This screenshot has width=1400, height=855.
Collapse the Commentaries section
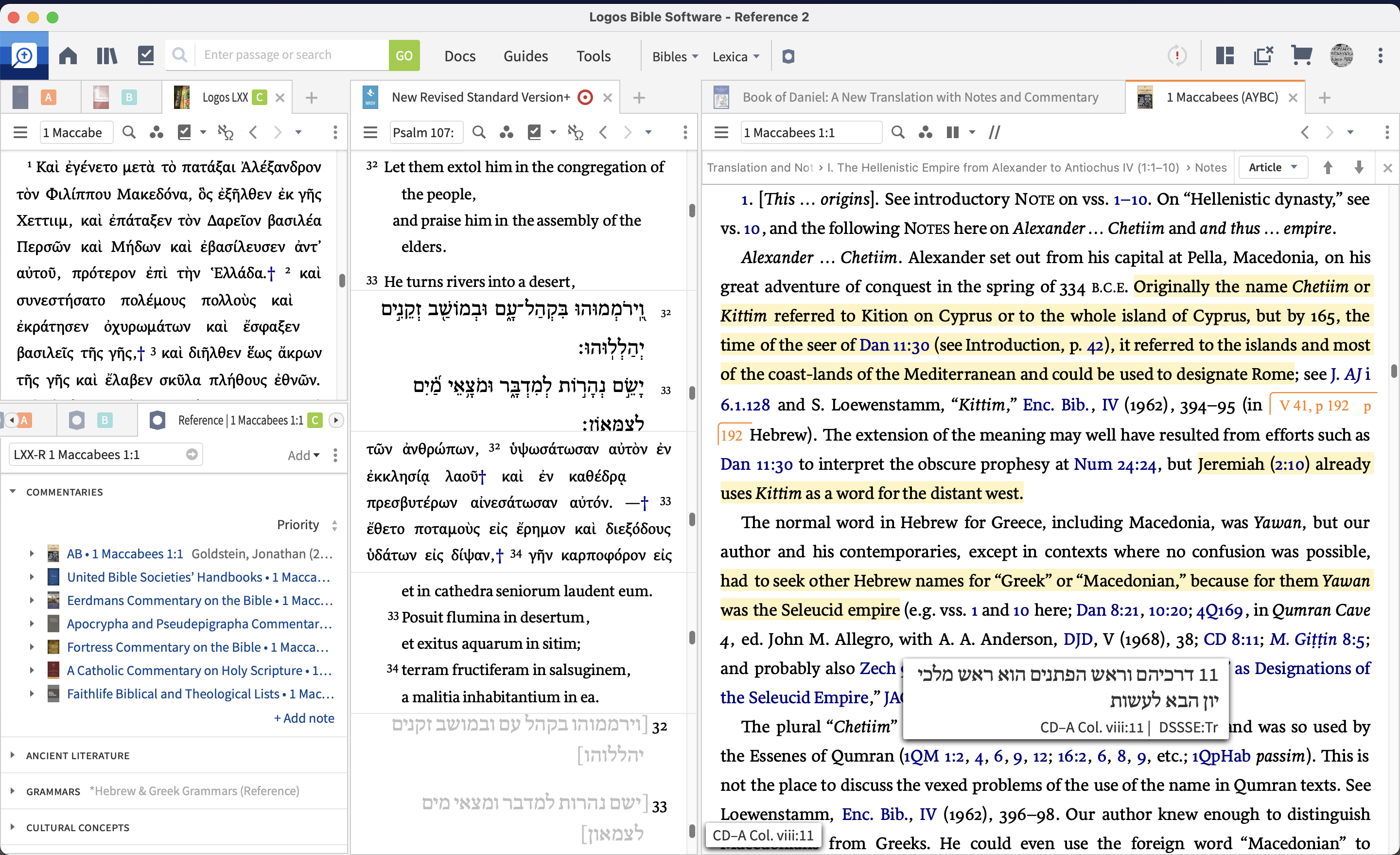pos(13,492)
